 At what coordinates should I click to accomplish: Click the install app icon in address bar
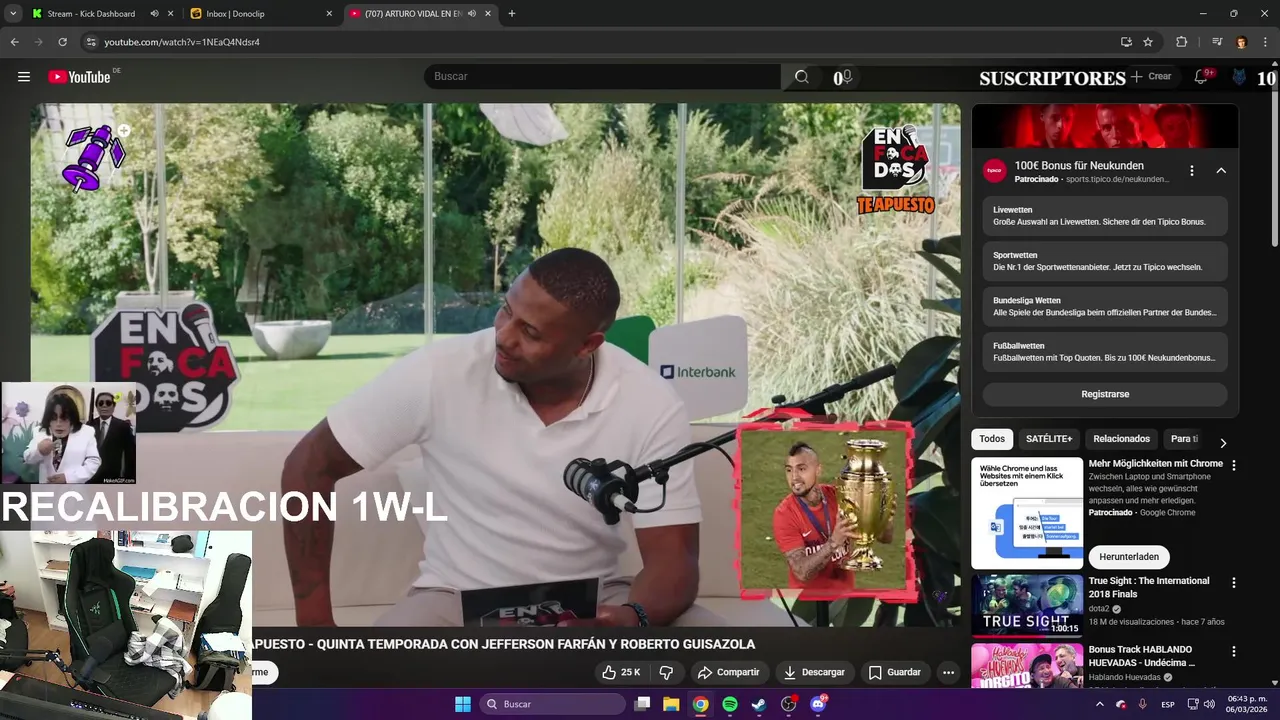[x=1126, y=42]
